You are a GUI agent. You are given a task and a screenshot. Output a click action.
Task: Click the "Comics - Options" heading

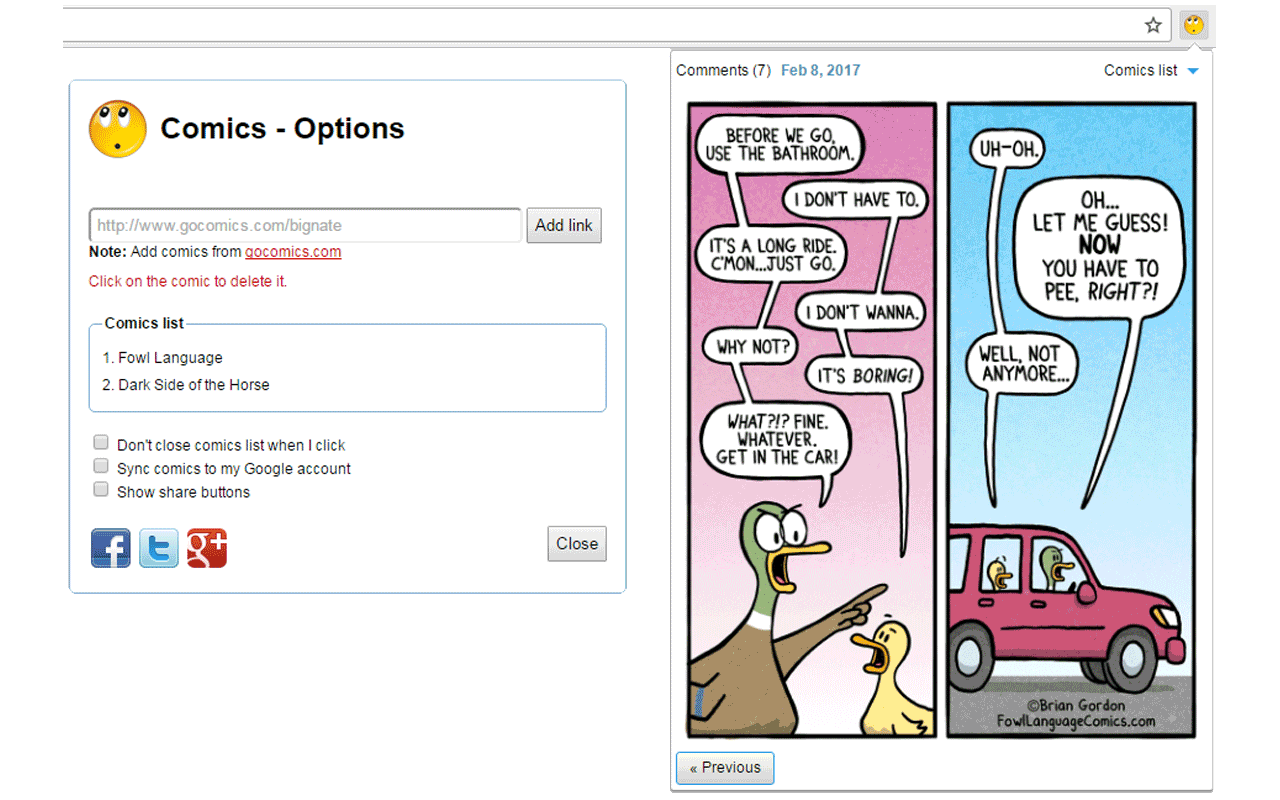point(282,129)
